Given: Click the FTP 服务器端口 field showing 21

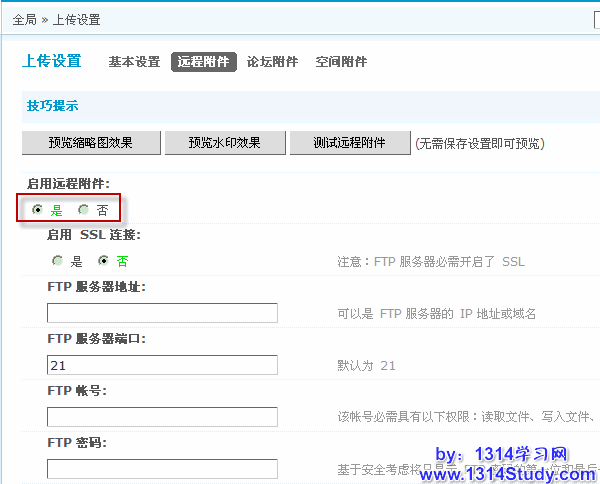Looking at the screenshot, I should click(162, 365).
